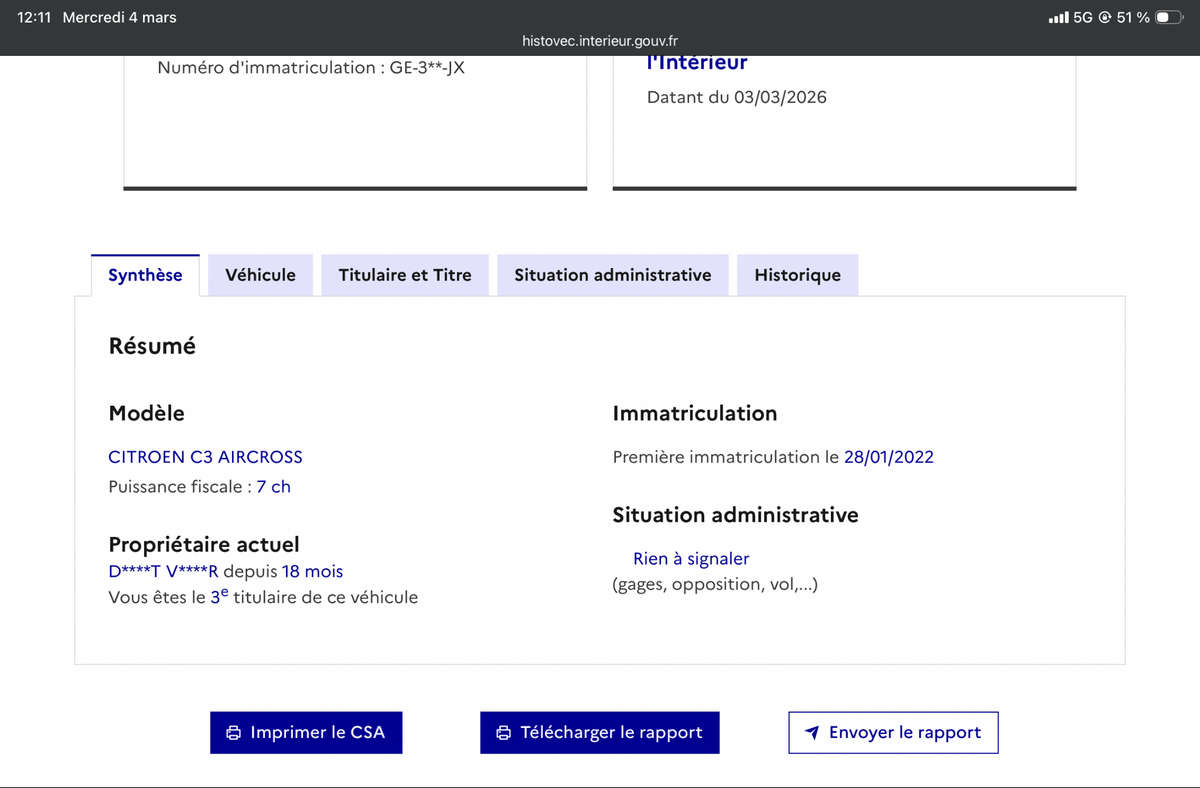The width and height of the screenshot is (1200, 788).
Task: Tap the histovec.interieur.gouv.fr address bar
Action: click(599, 41)
